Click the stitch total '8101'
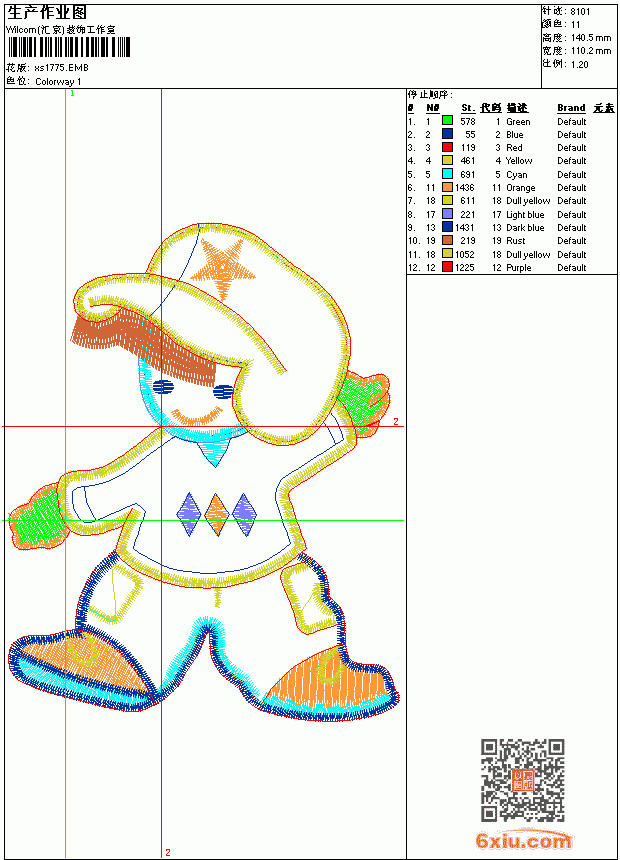The height and width of the screenshot is (860, 620). (x=580, y=12)
